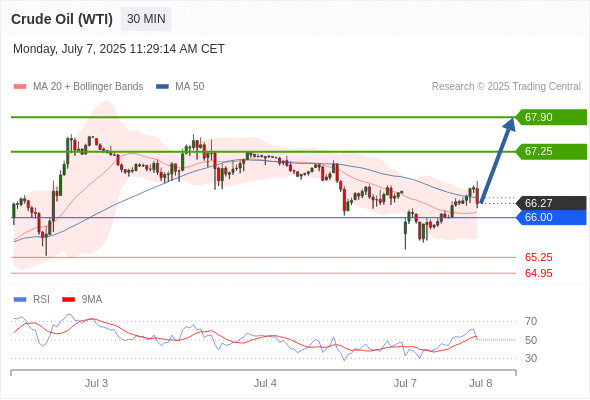Viewport: 590px width, 400px height.
Task: Click the 30 MIN timeframe badge
Action: click(x=146, y=19)
